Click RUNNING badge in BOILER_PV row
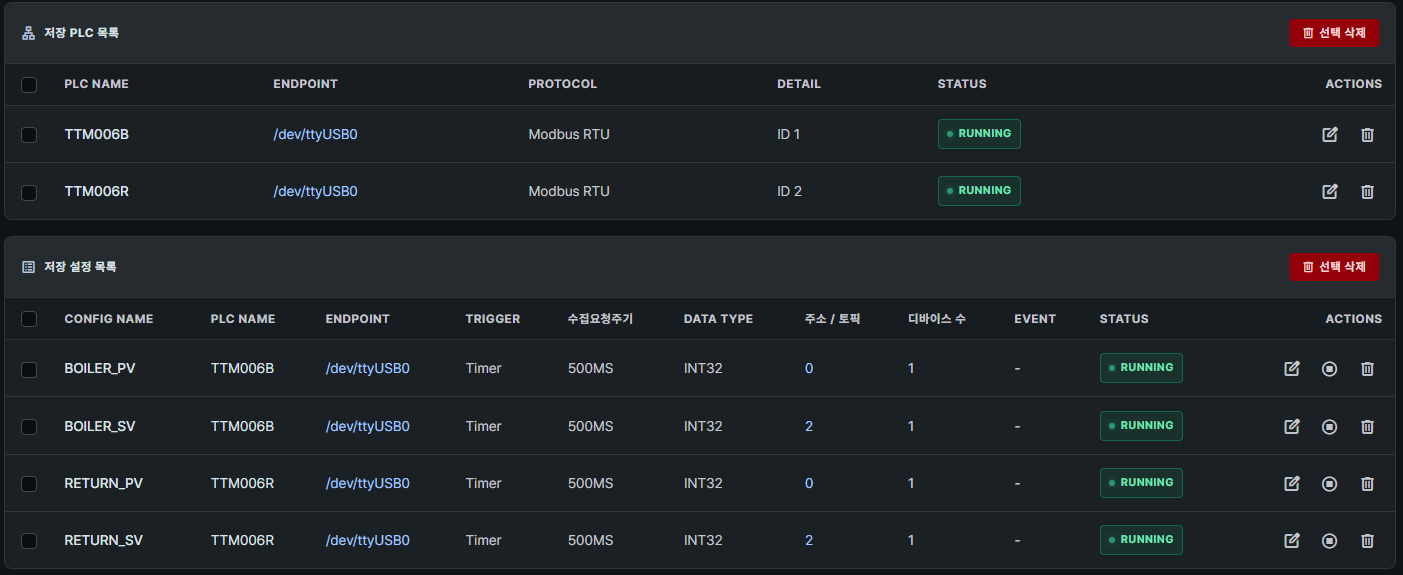This screenshot has height=575, width=1403. point(1141,368)
